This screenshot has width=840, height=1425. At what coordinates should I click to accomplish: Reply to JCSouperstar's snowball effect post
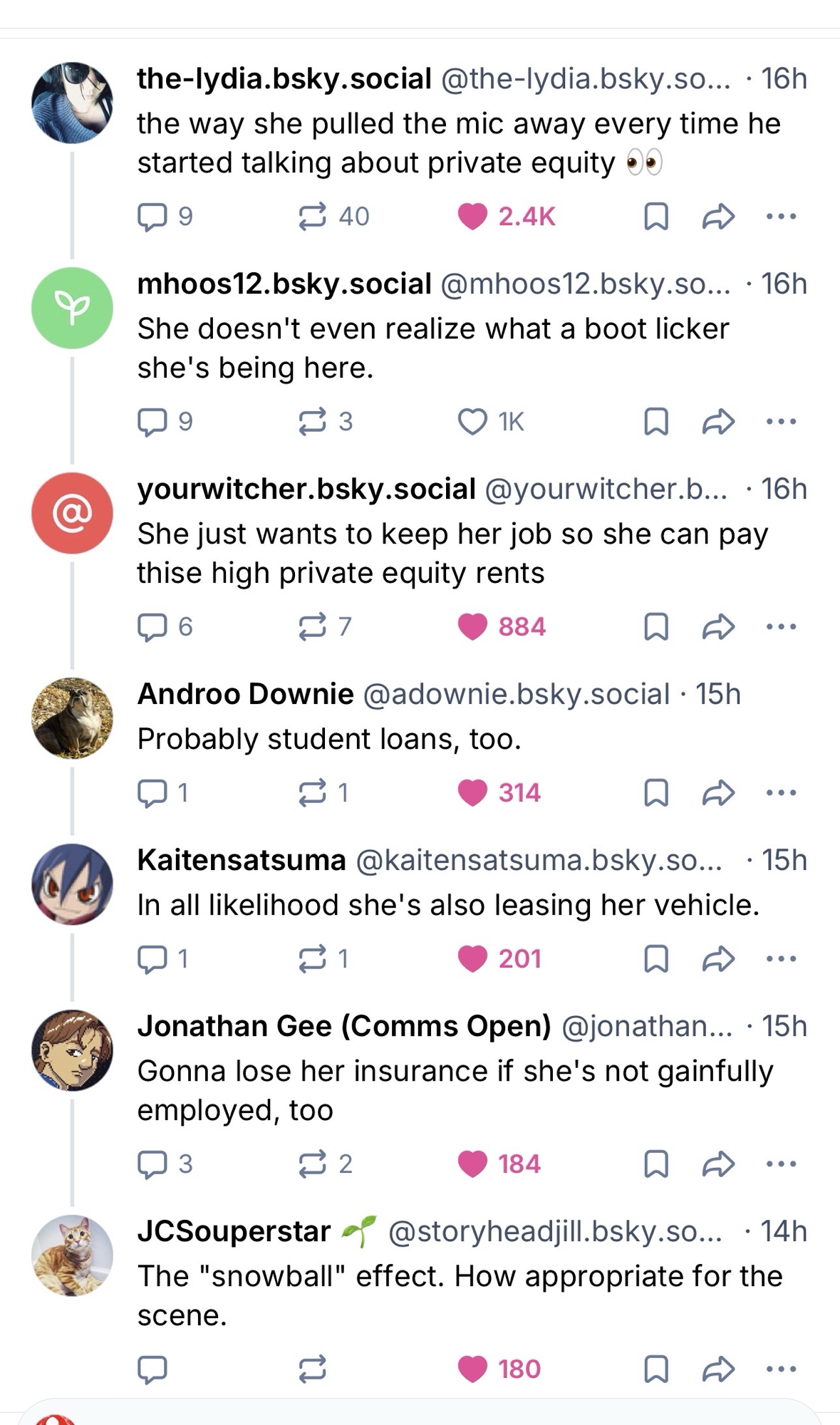pyautogui.click(x=152, y=1369)
